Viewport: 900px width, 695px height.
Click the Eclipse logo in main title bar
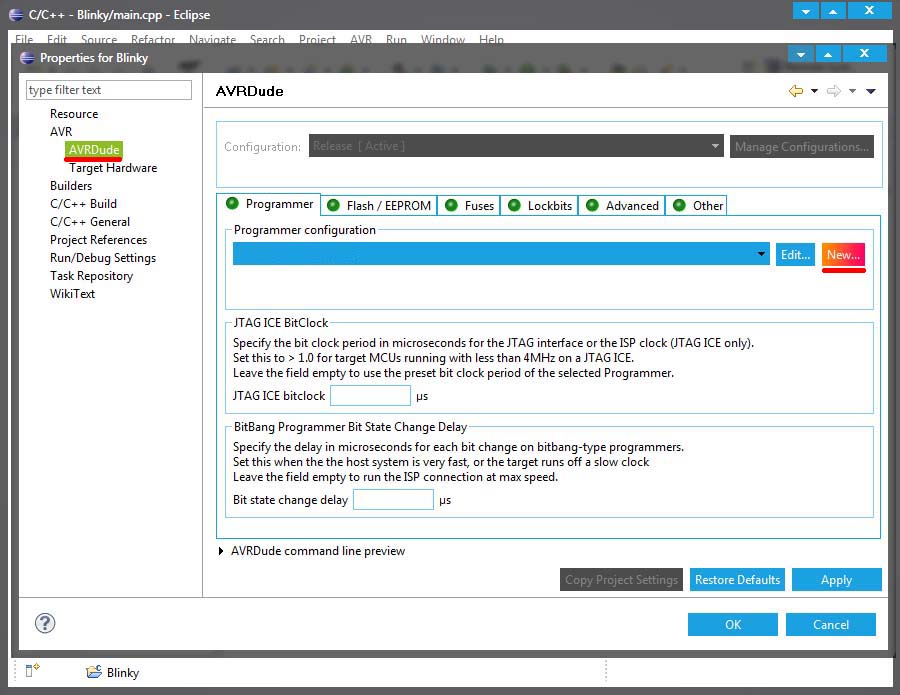click(16, 15)
